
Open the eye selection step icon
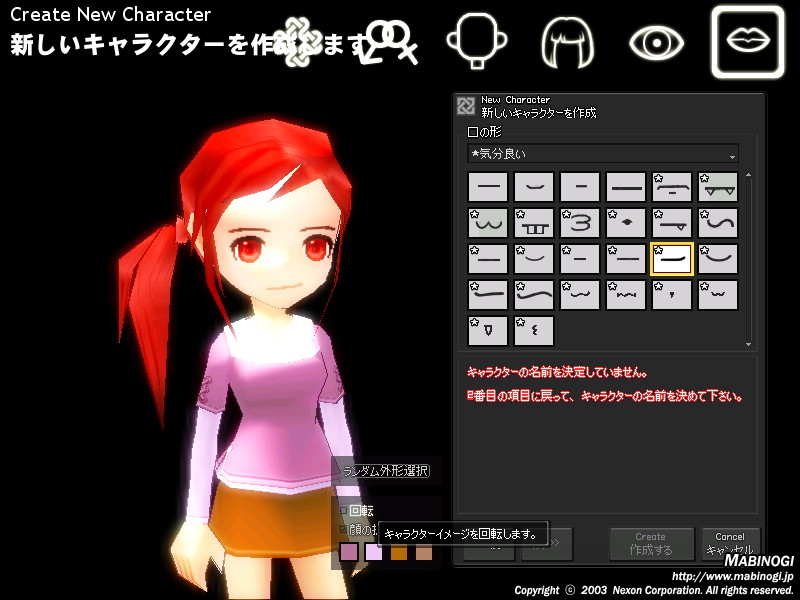pyautogui.click(x=657, y=42)
